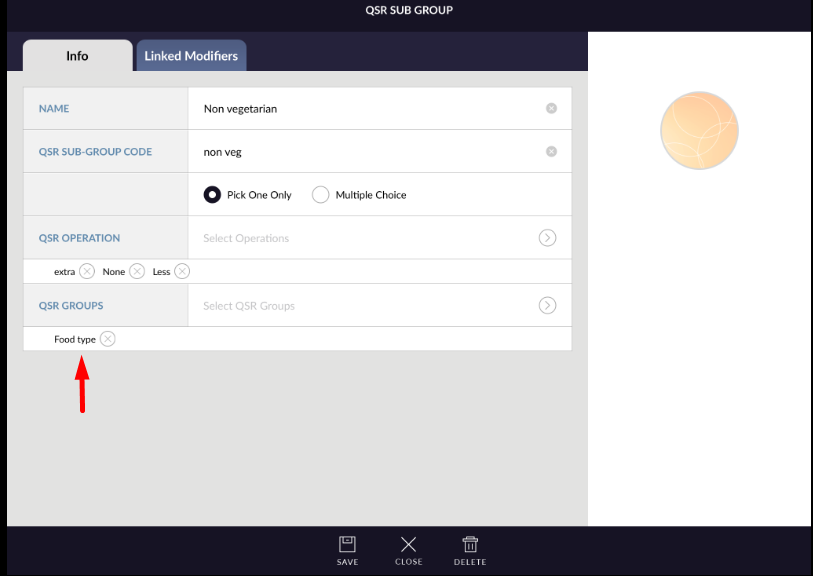Image resolution: width=813 pixels, height=576 pixels.
Task: Pick the orange circular color swatch
Action: (699, 130)
